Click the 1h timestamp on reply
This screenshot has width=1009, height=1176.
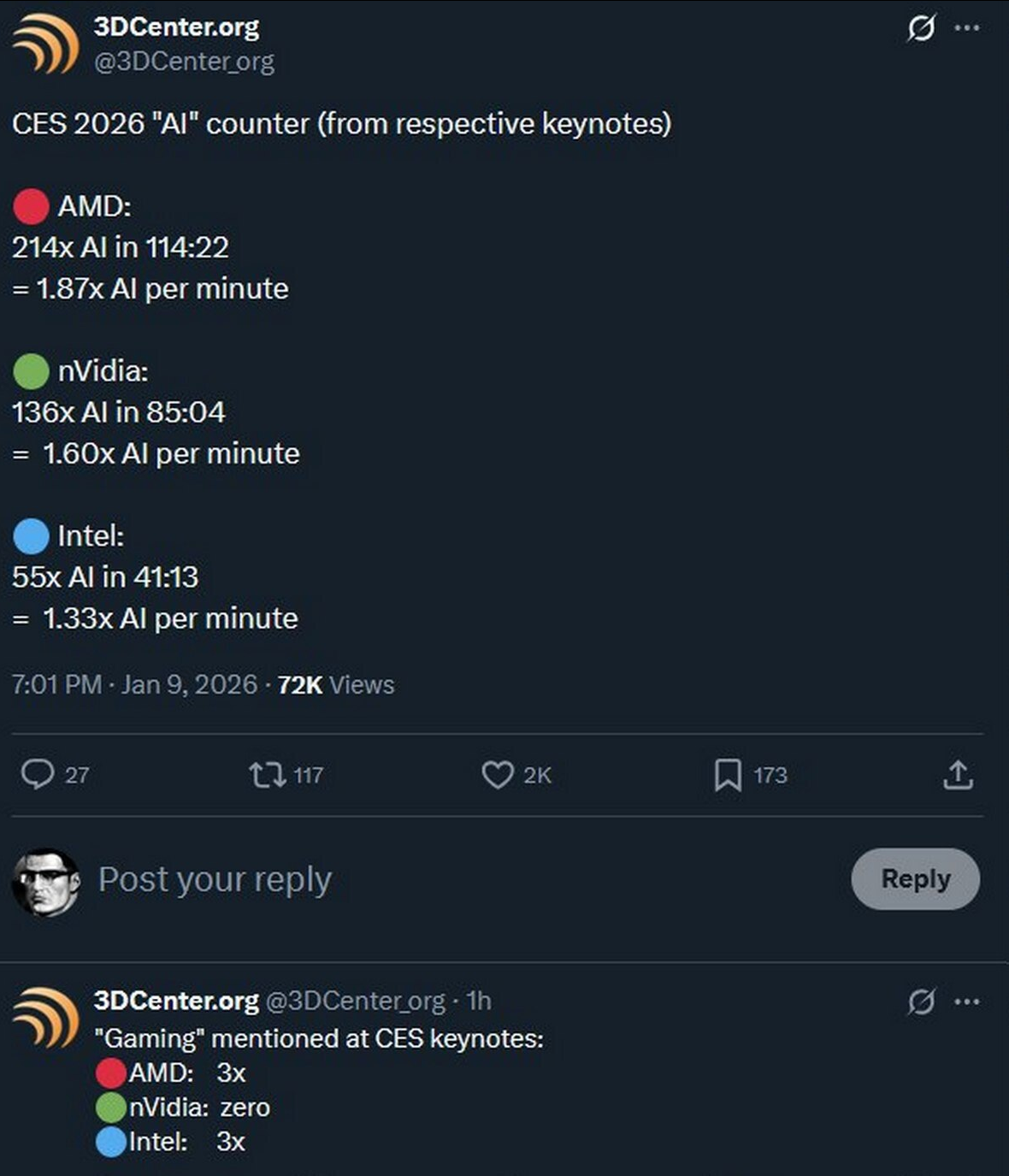(479, 1001)
